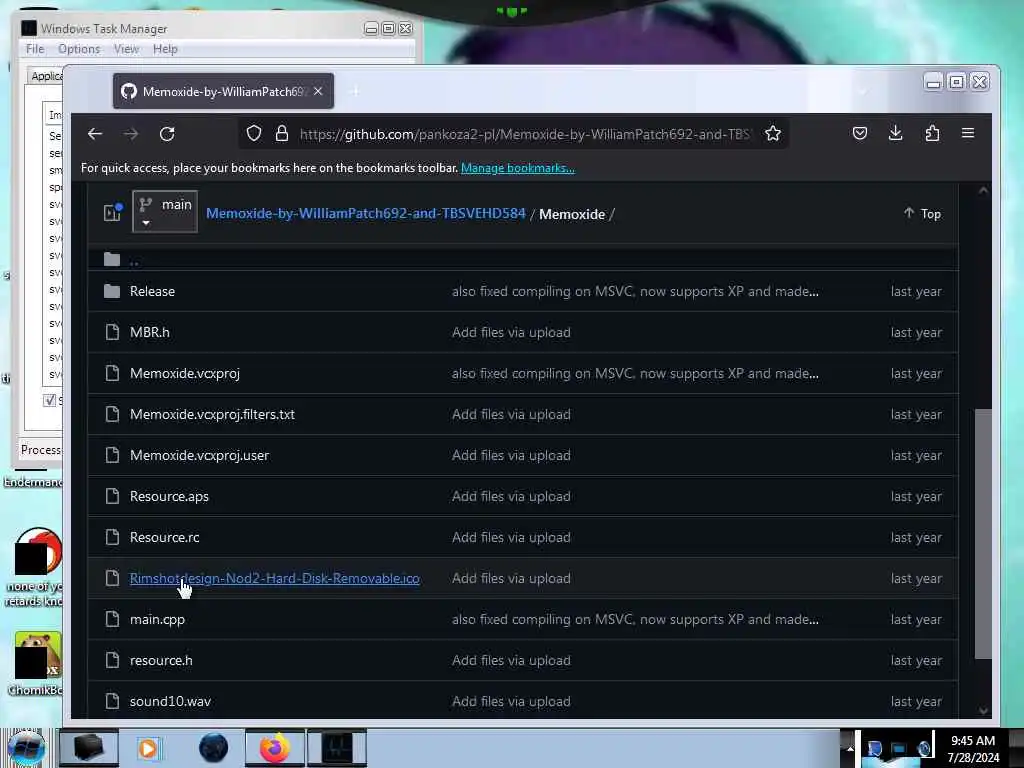1024x768 pixels.
Task: Open Release folder commit message
Action: 635,291
